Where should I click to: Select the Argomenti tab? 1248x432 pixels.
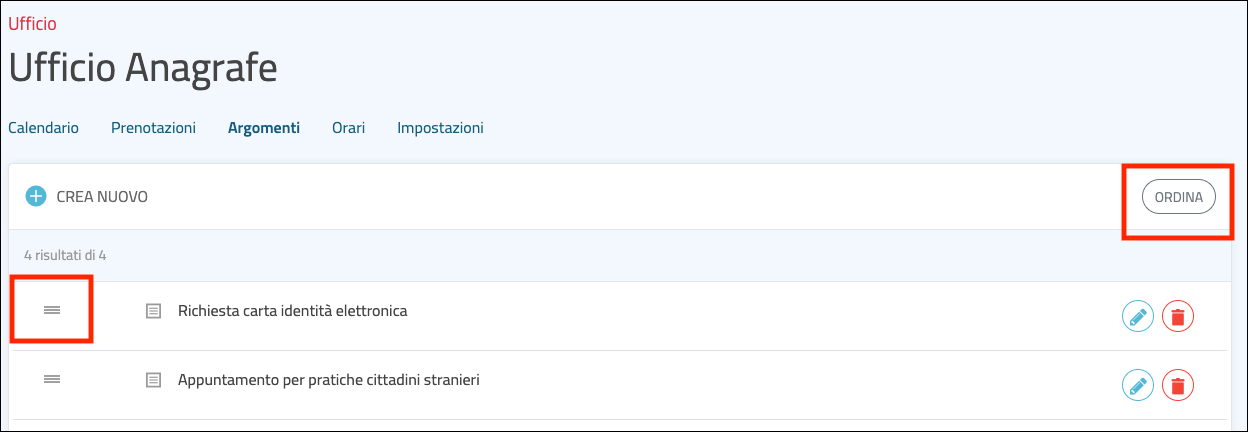[x=264, y=128]
